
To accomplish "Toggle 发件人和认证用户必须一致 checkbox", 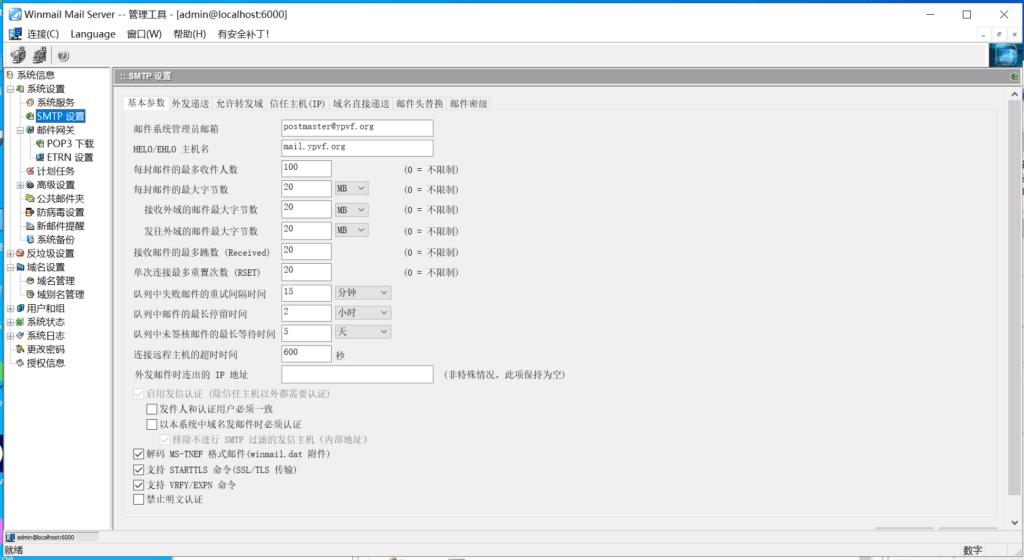I will pos(152,409).
